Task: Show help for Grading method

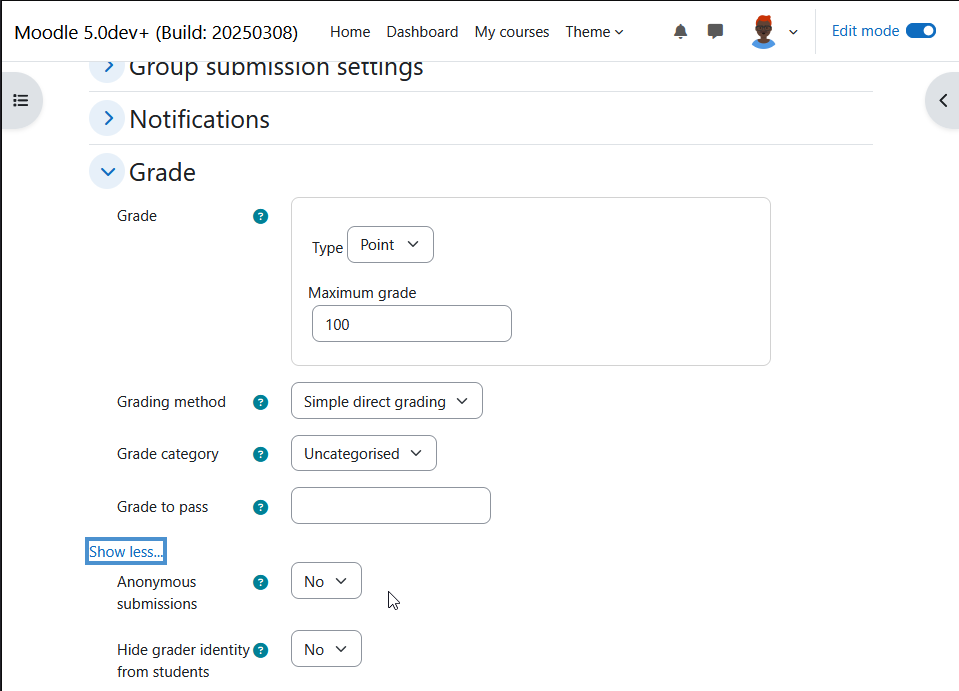Action: coord(261,402)
